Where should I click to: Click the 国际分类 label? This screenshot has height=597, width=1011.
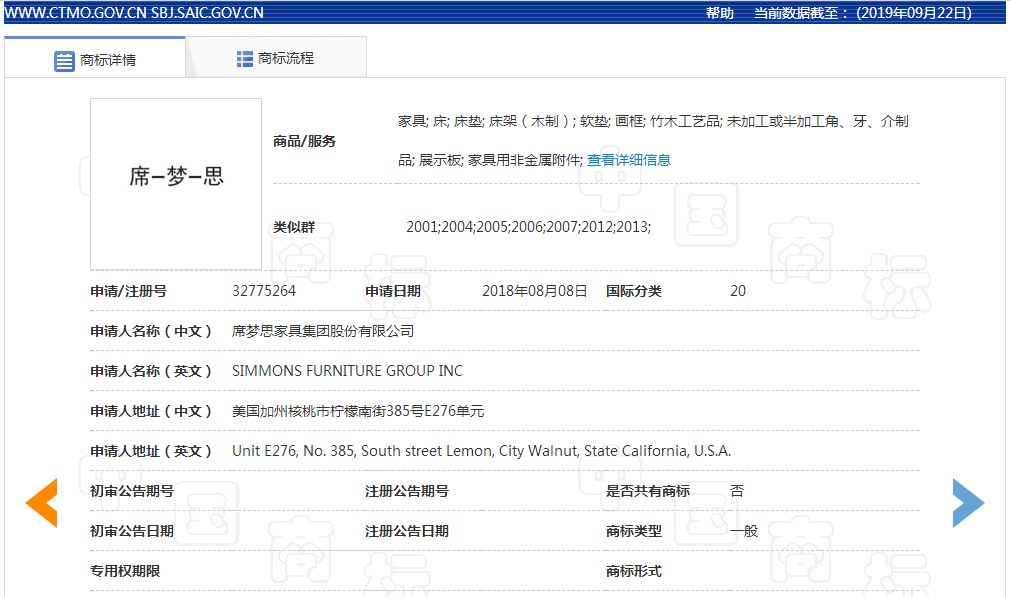[x=634, y=291]
